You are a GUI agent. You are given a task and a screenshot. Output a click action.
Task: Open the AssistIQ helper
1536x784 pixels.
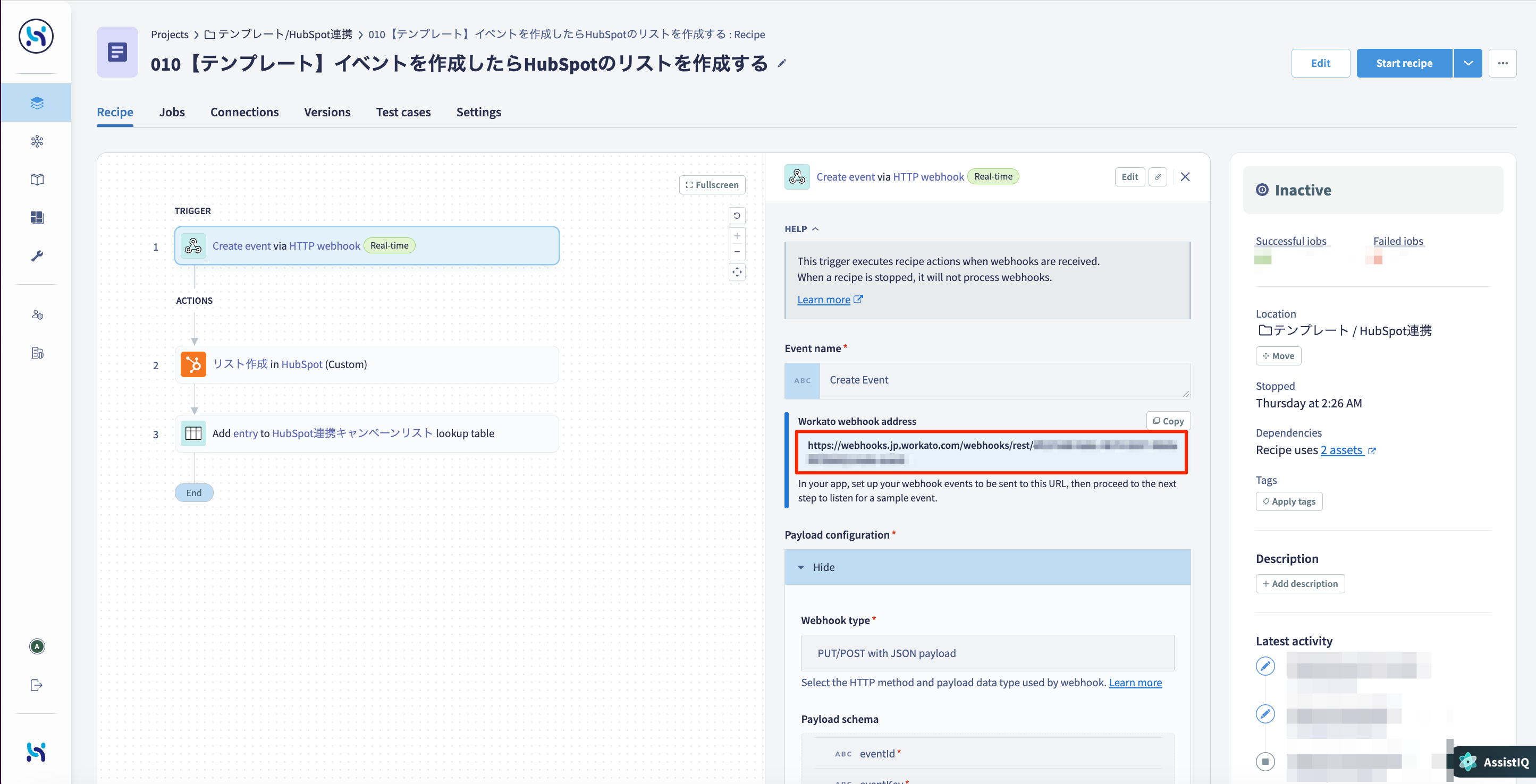pos(1494,762)
